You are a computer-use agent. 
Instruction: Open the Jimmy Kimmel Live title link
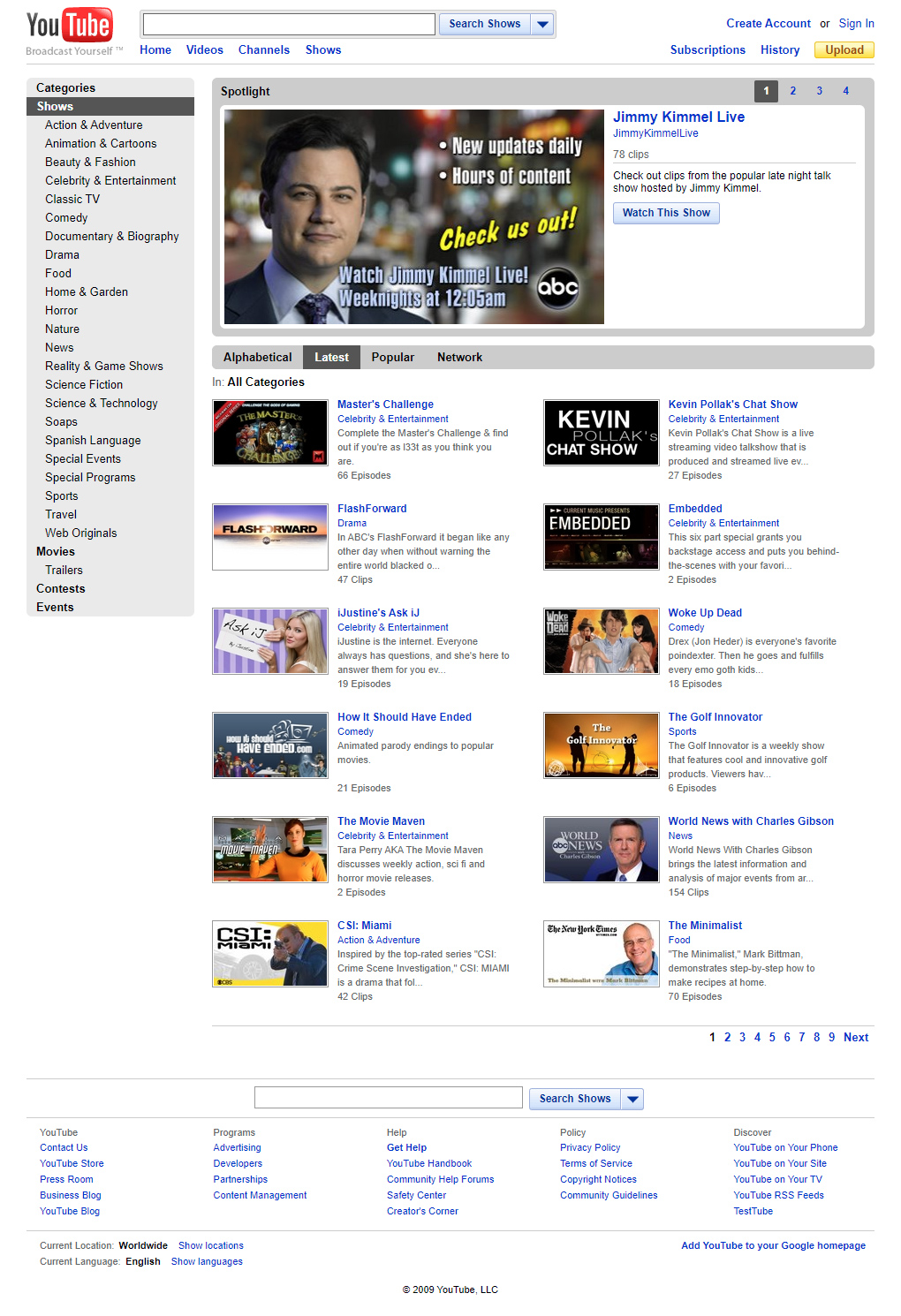[679, 117]
